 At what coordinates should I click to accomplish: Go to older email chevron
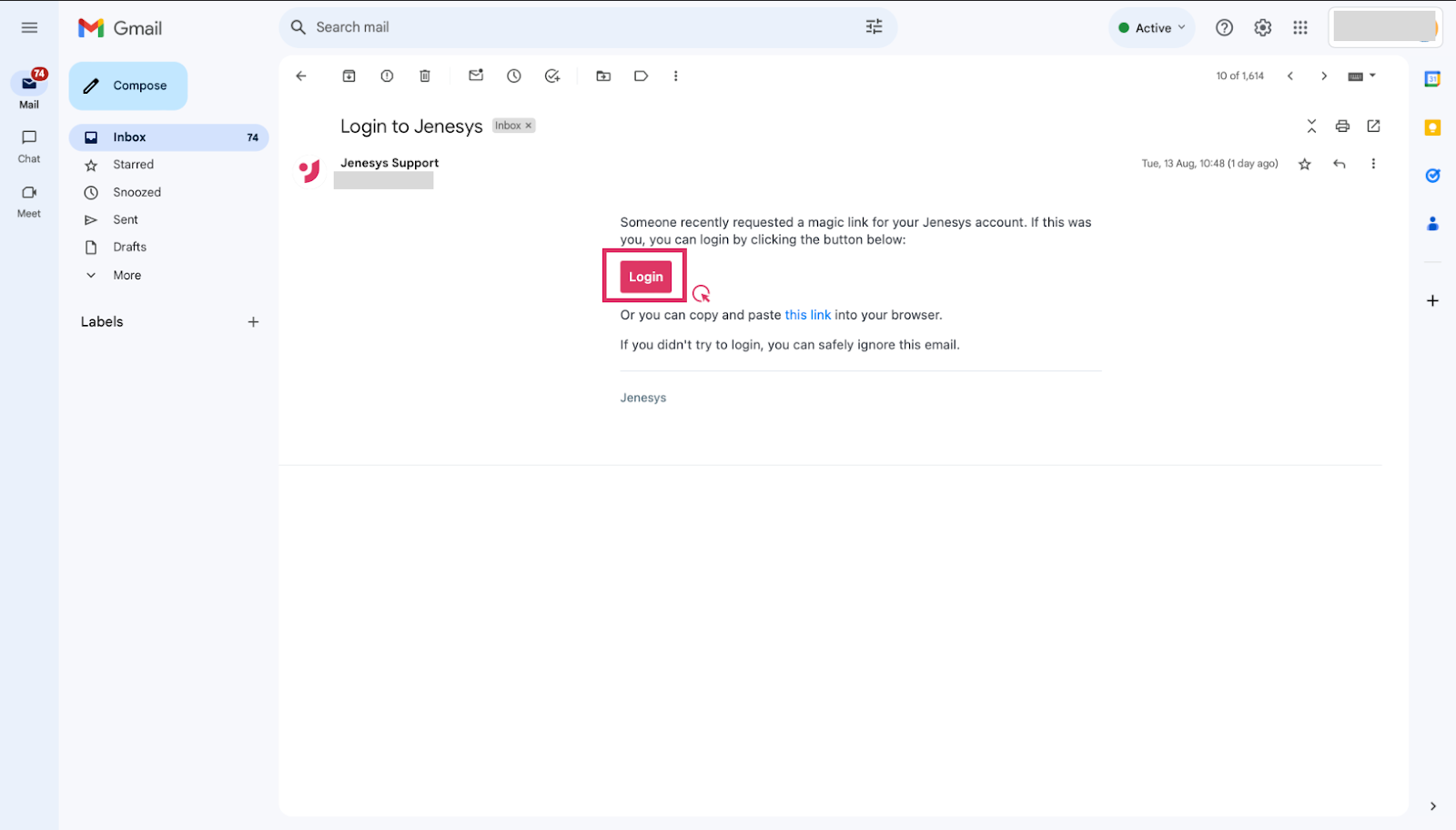pyautogui.click(x=1324, y=76)
